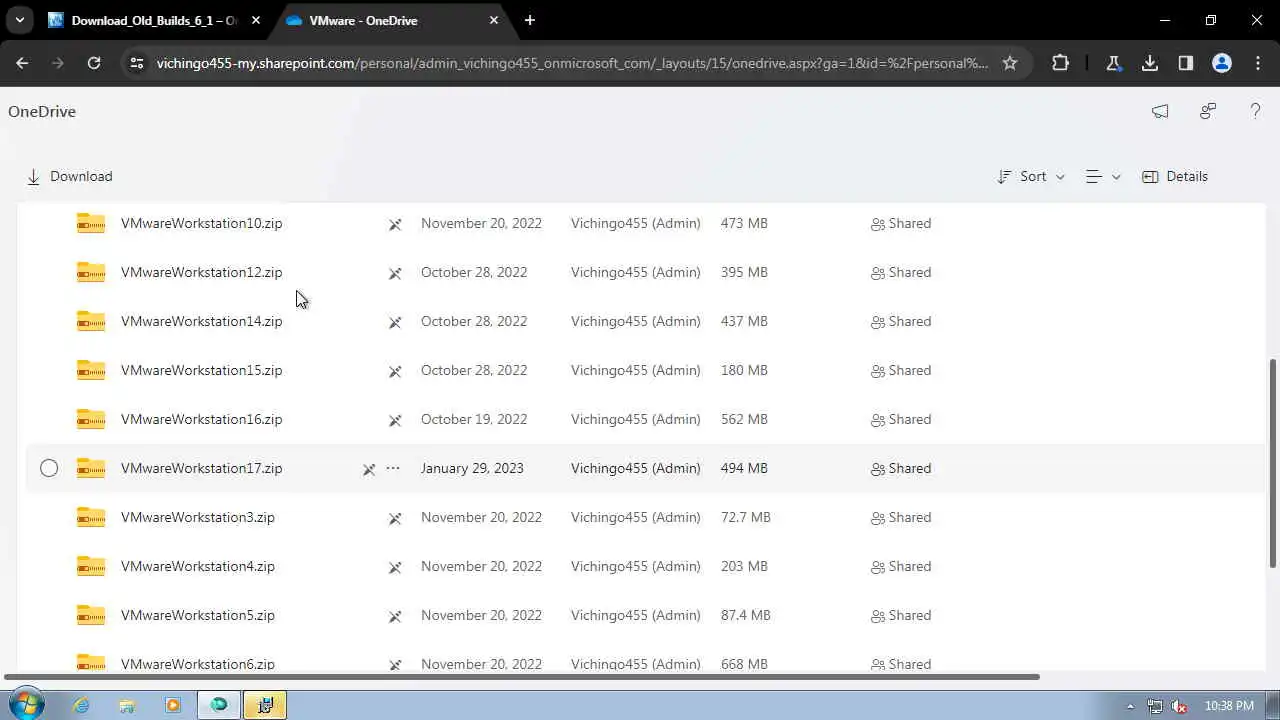Open the VMwareWorkstation17.zip file
Screen dimensions: 1280x720
[x=201, y=468]
